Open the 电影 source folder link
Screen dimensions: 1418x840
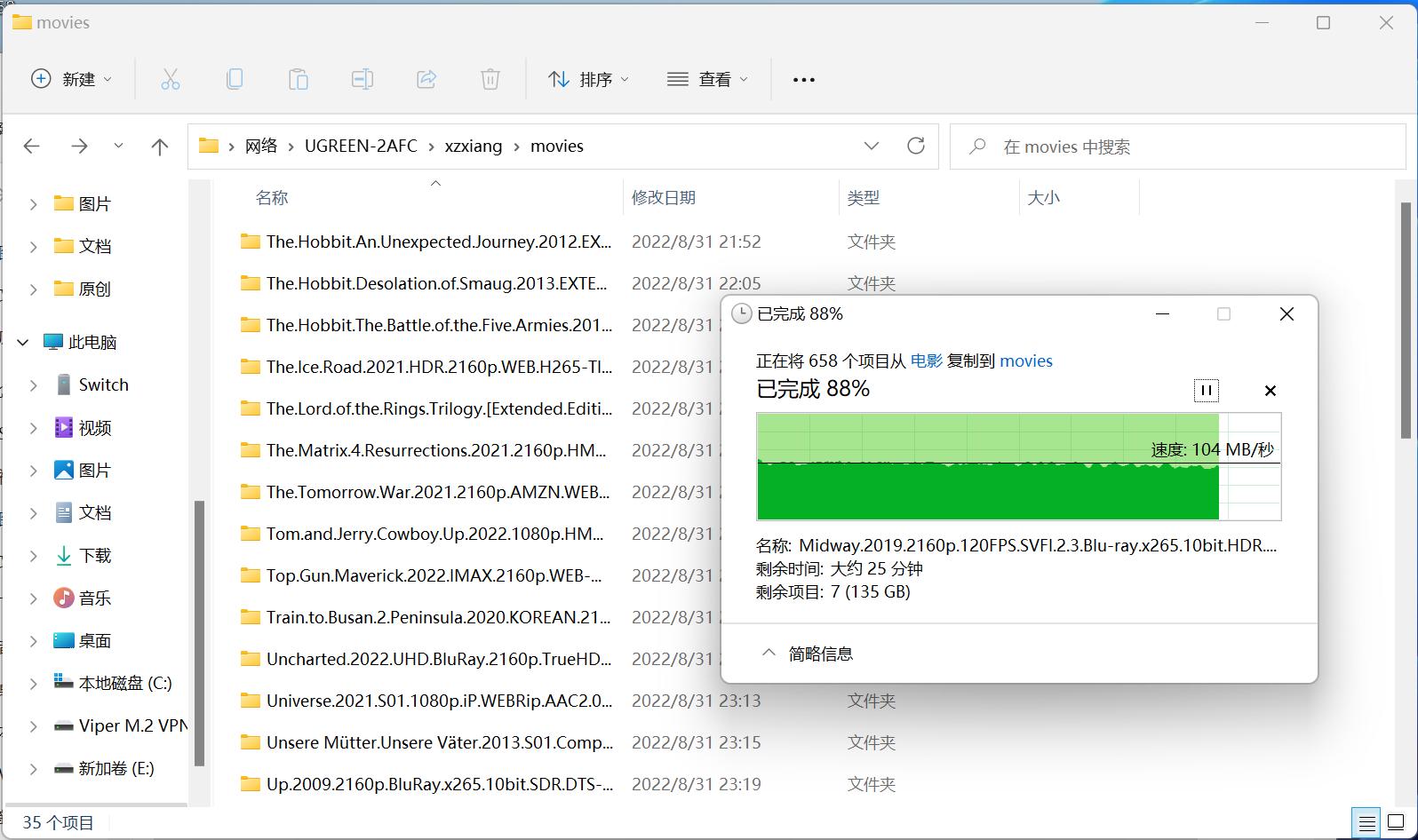927,361
